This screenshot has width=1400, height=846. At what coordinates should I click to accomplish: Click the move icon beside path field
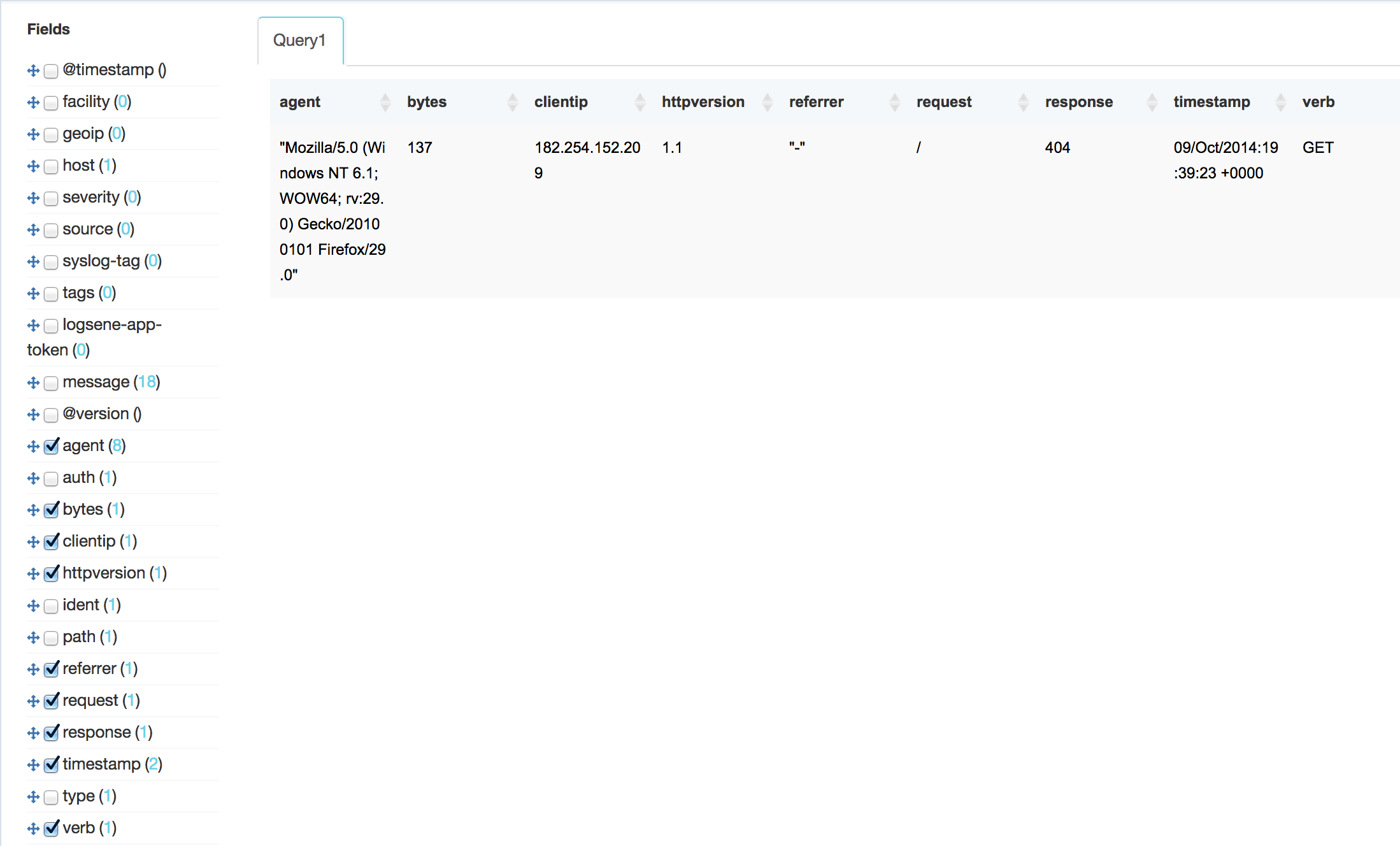33,637
